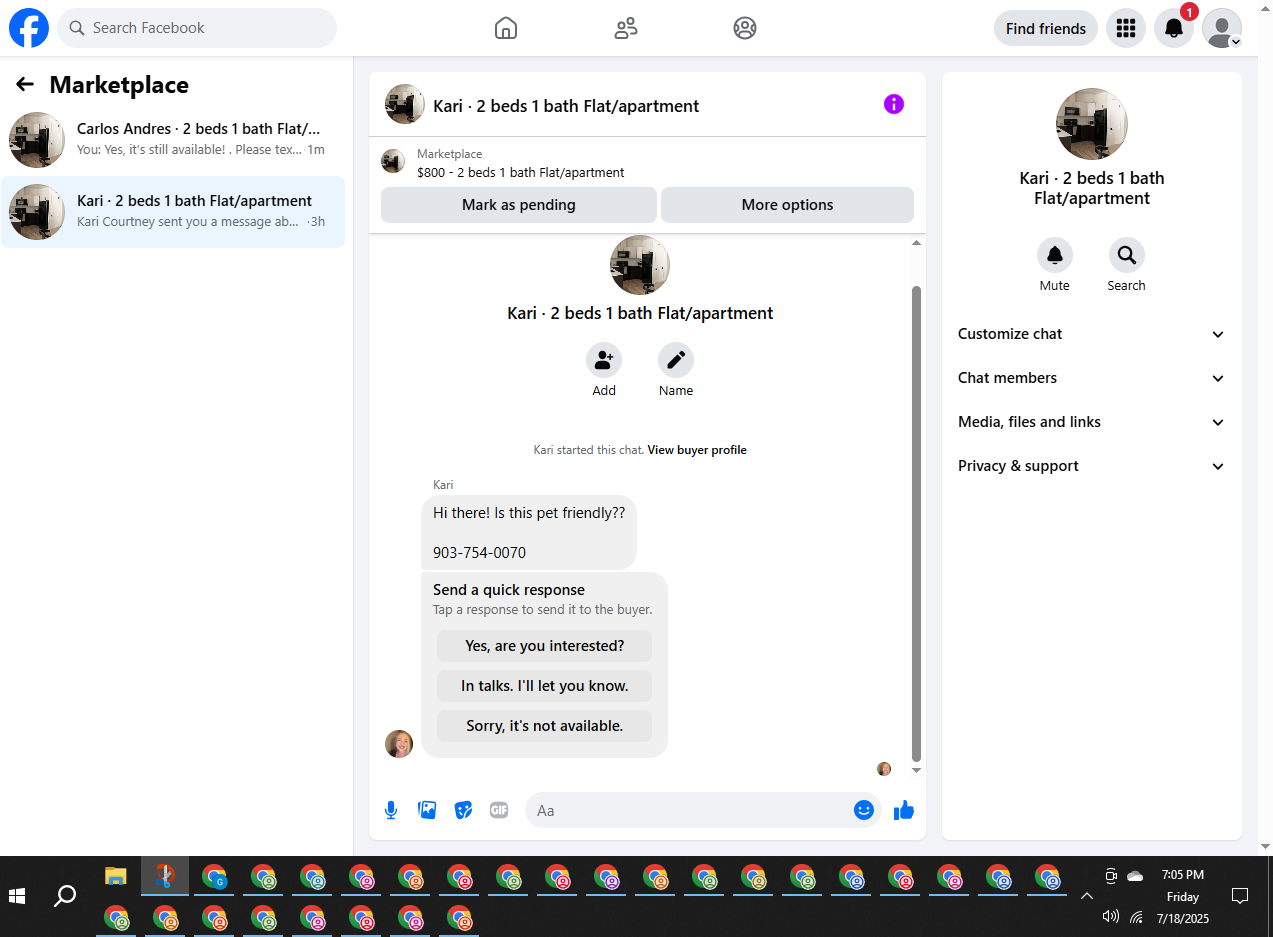Screen dimensions: 1273x937
Task: Choose a GIF icon
Action: (x=499, y=810)
